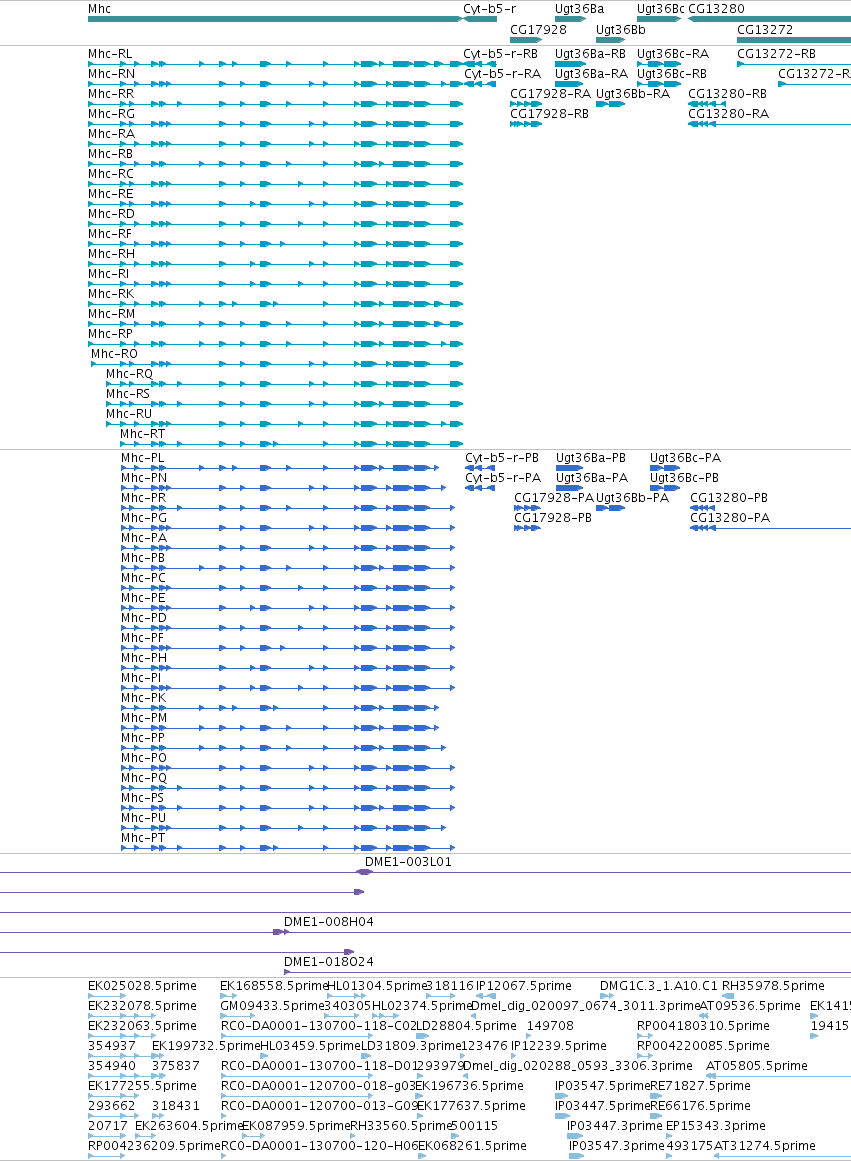Click the Ugt36Bb-RA transcript
The image size is (851, 1161).
pyautogui.click(x=610, y=104)
